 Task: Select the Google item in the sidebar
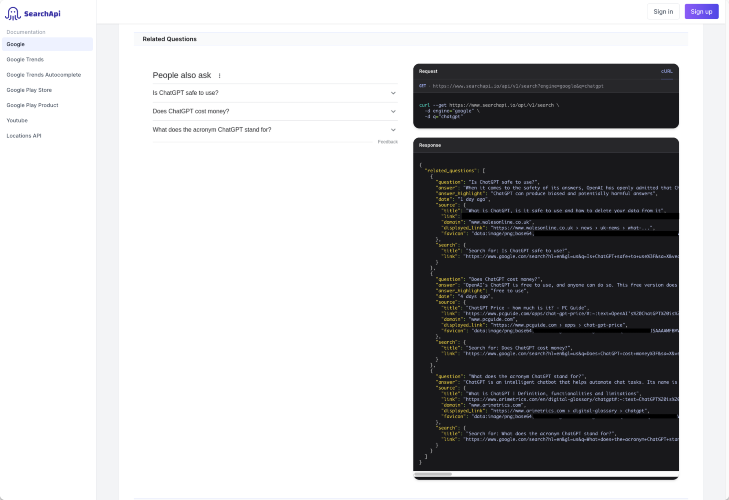point(47,44)
